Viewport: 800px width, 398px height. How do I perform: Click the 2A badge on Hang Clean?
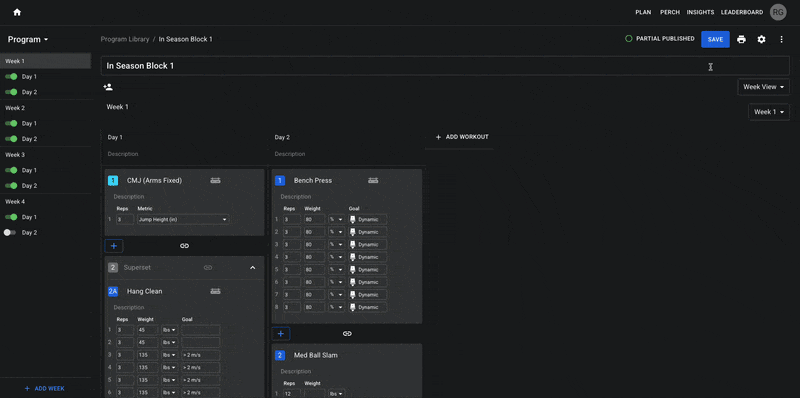(113, 291)
